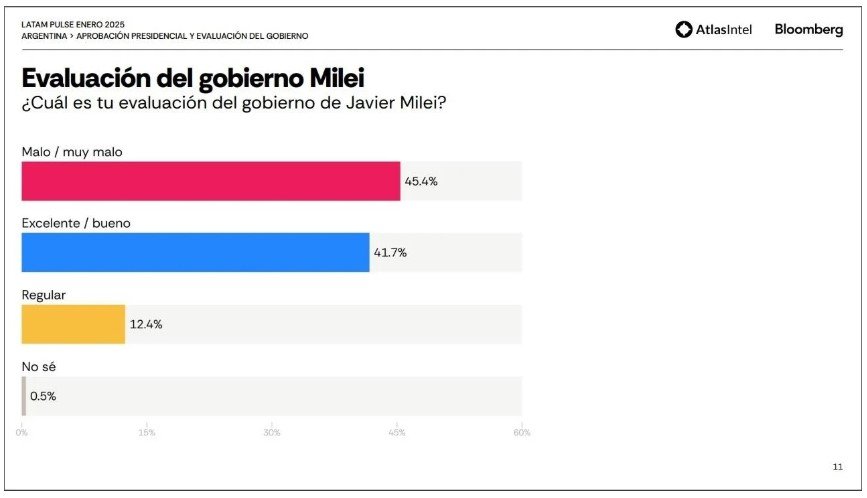Viewport: 867px width, 498px height.
Task: Click the "Excelente / bueno" category label
Action: click(76, 223)
